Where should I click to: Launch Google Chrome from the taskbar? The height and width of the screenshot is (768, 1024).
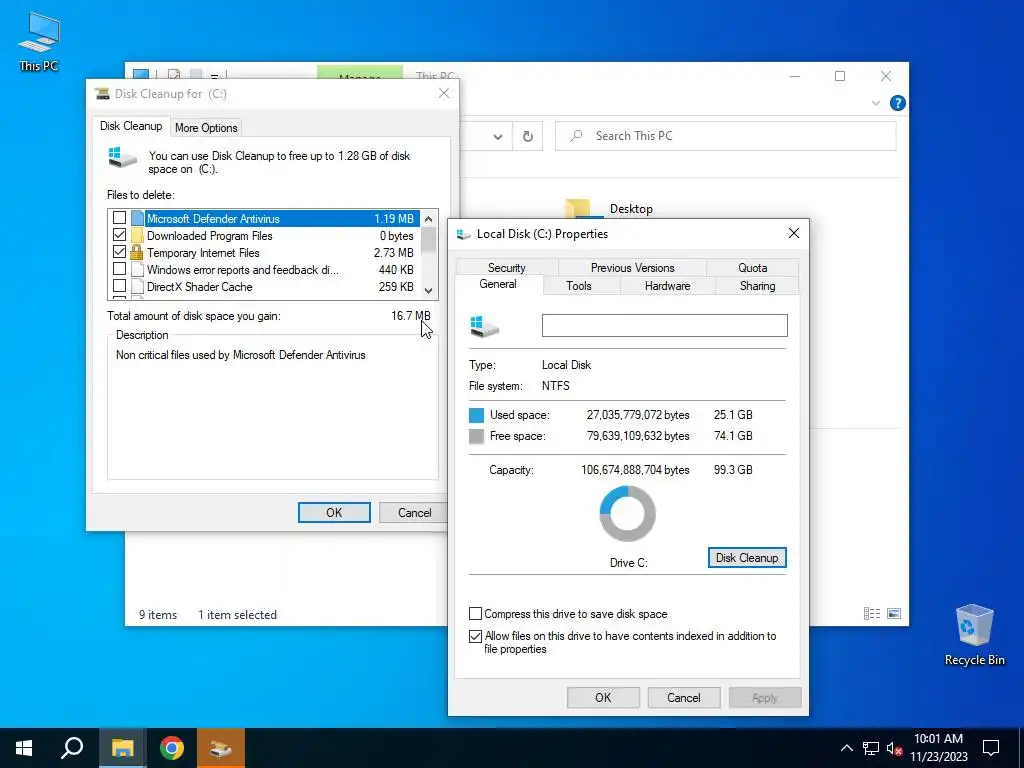[172, 748]
